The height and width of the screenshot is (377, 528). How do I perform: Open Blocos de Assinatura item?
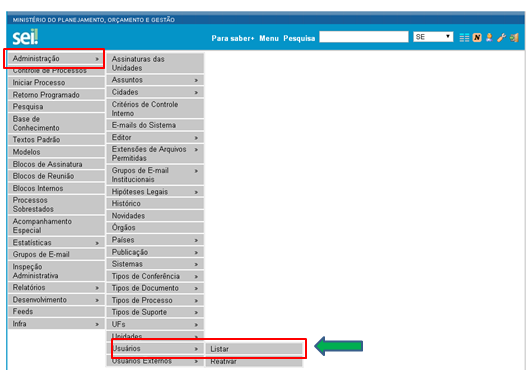pos(56,164)
